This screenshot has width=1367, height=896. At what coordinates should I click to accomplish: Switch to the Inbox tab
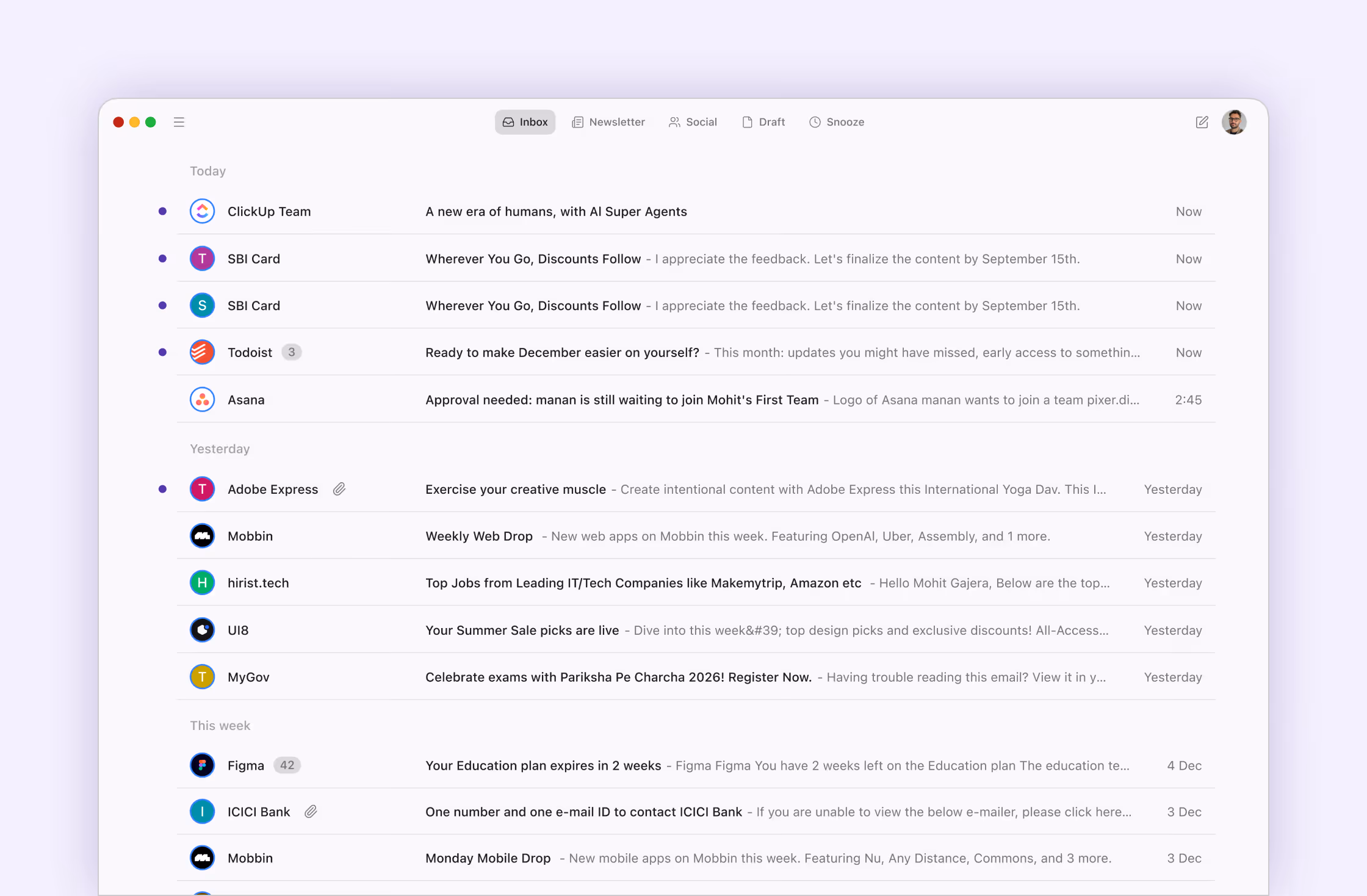click(x=525, y=122)
